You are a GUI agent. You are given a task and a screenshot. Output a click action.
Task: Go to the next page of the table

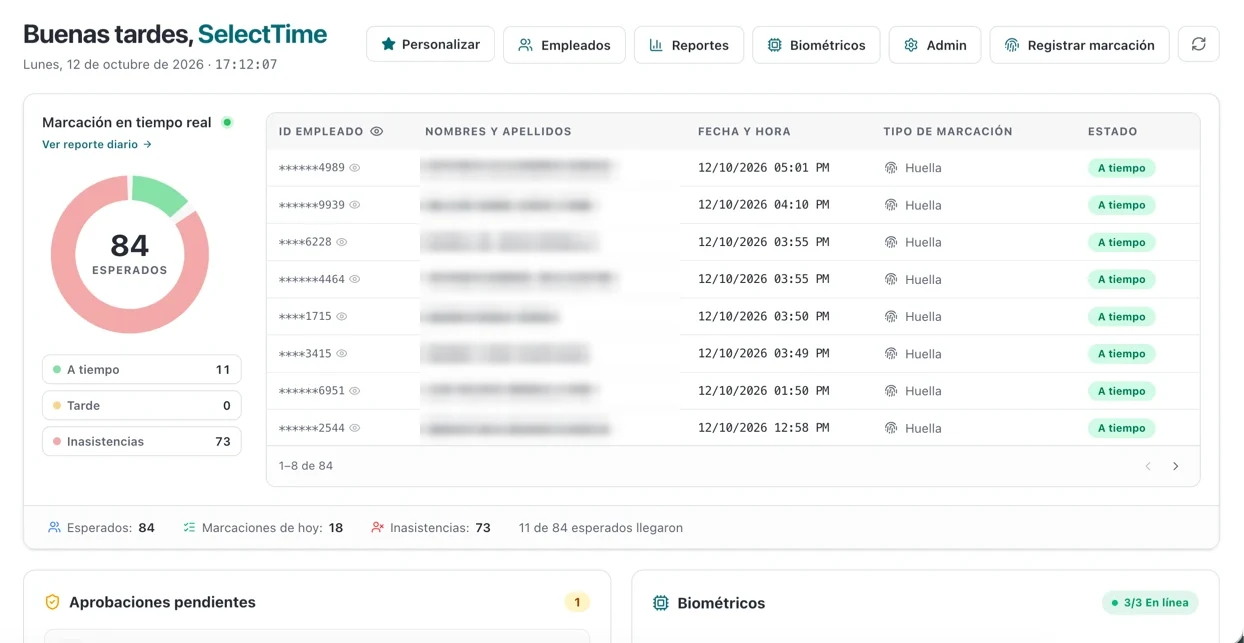pyautogui.click(x=1175, y=466)
